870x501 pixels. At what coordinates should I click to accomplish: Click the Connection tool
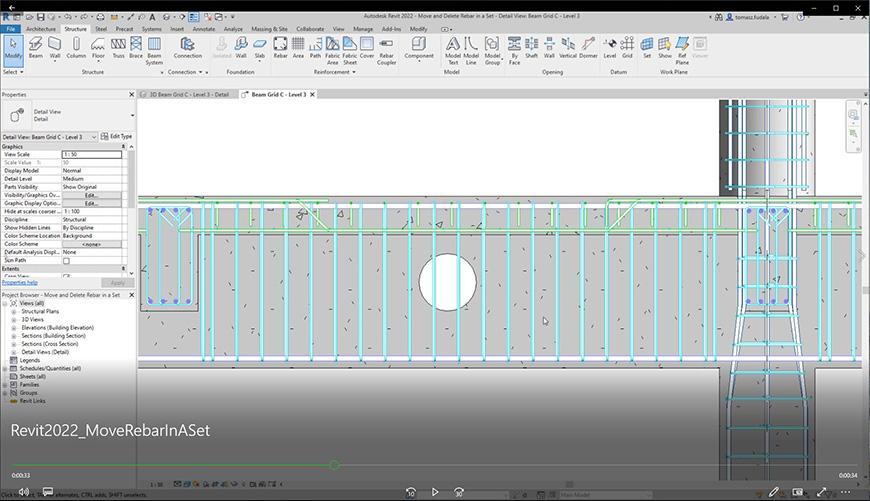pos(188,48)
